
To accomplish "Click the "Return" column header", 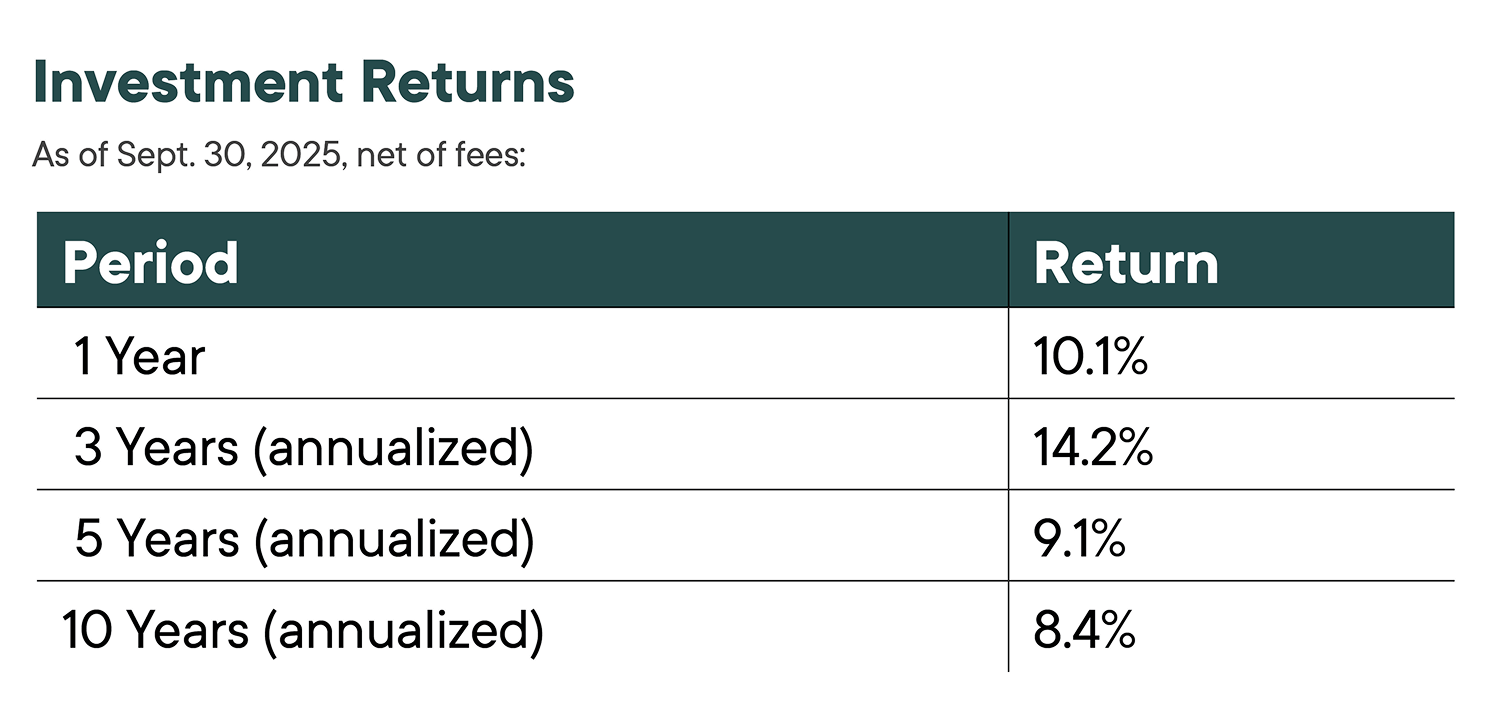I will pyautogui.click(x=1126, y=262).
